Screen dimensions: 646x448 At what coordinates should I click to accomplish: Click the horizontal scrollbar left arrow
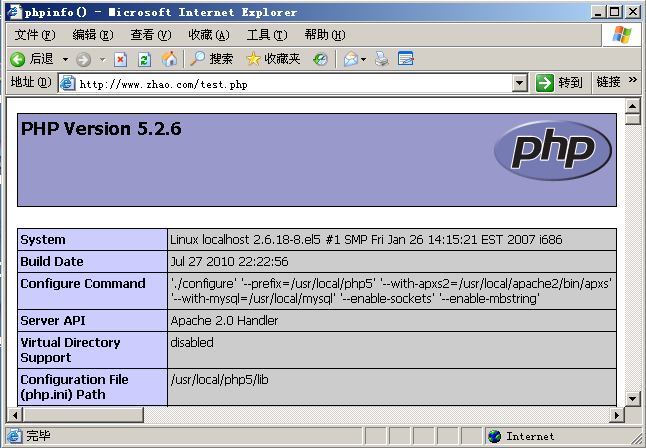[15, 415]
